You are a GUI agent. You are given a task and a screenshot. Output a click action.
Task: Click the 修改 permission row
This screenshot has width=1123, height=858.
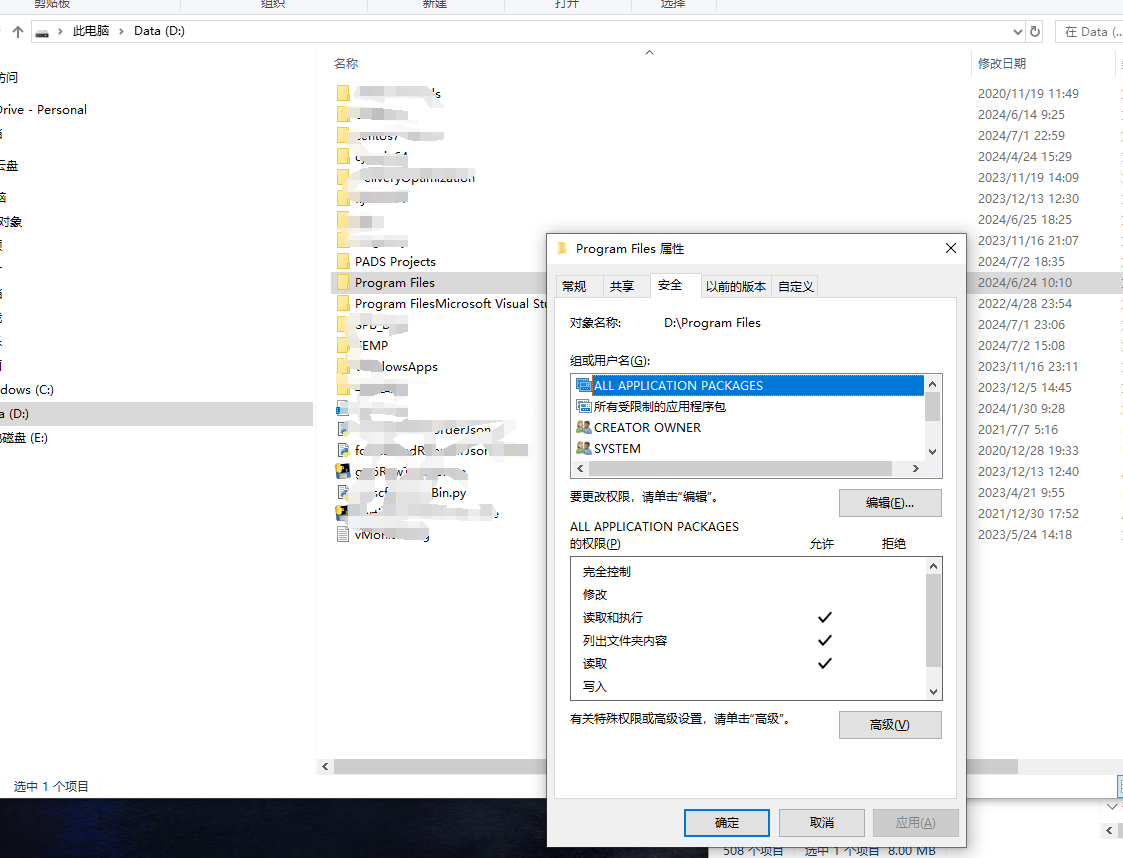click(x=748, y=594)
